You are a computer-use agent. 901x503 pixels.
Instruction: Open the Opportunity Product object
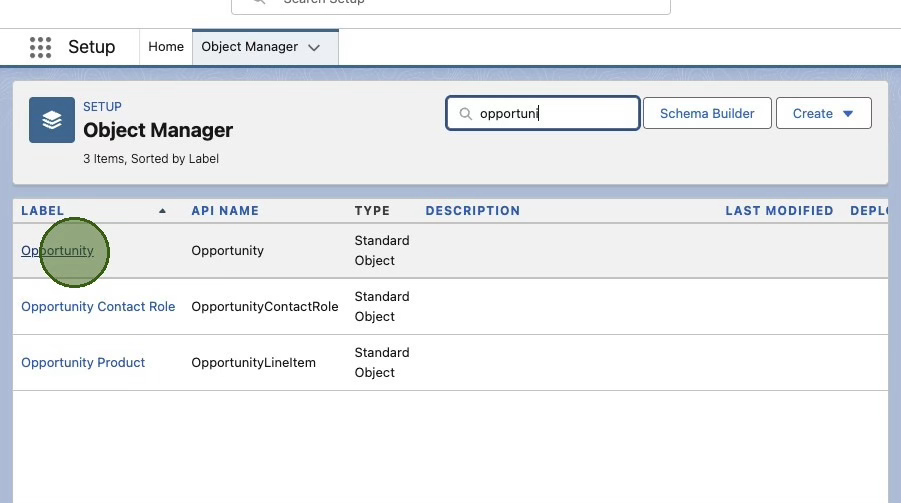(83, 363)
